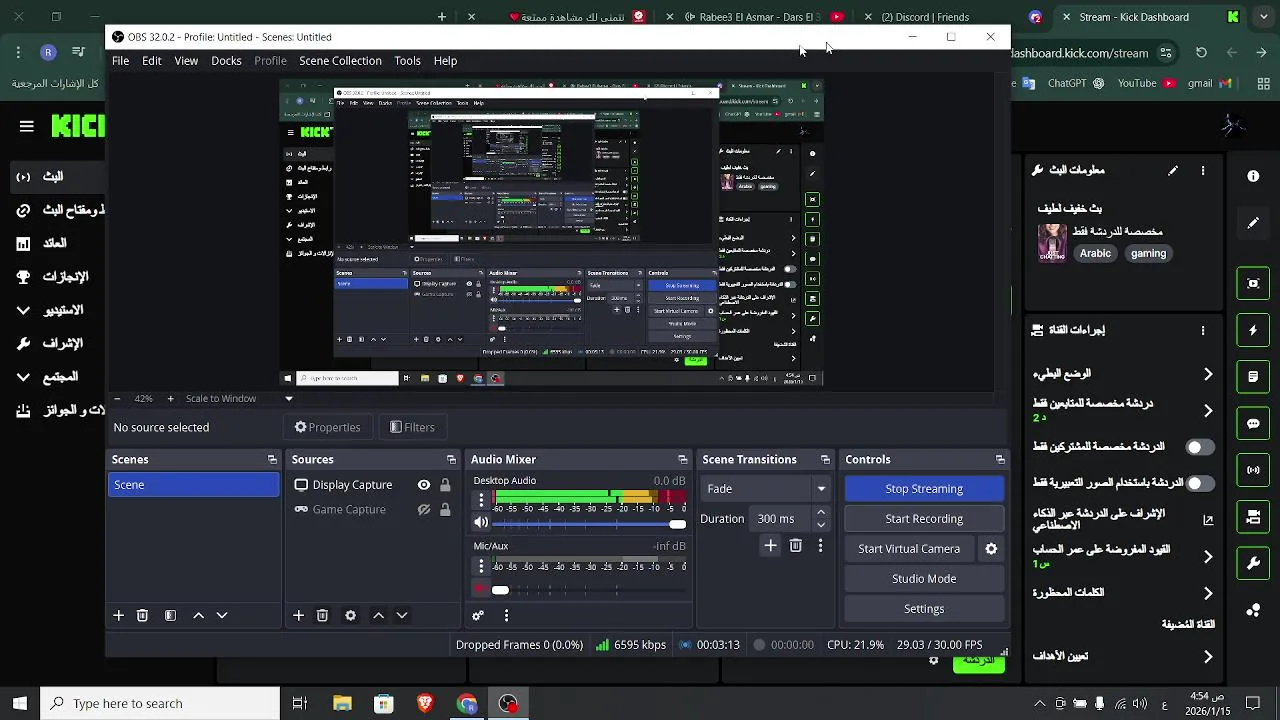1280x720 pixels.
Task: Open scene filters icon in Scenes toolbar
Action: pos(170,615)
